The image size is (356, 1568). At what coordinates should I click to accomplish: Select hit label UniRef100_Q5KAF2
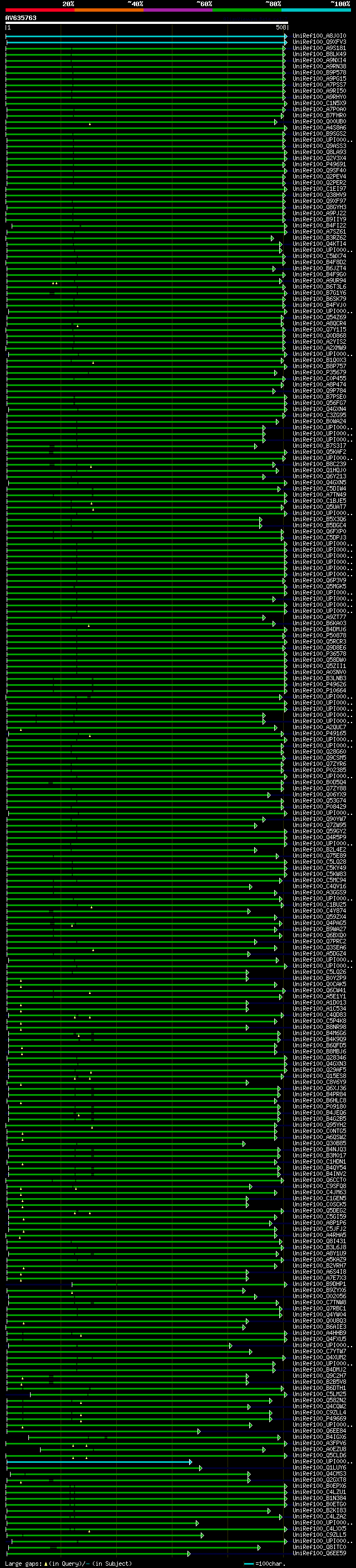(x=319, y=452)
